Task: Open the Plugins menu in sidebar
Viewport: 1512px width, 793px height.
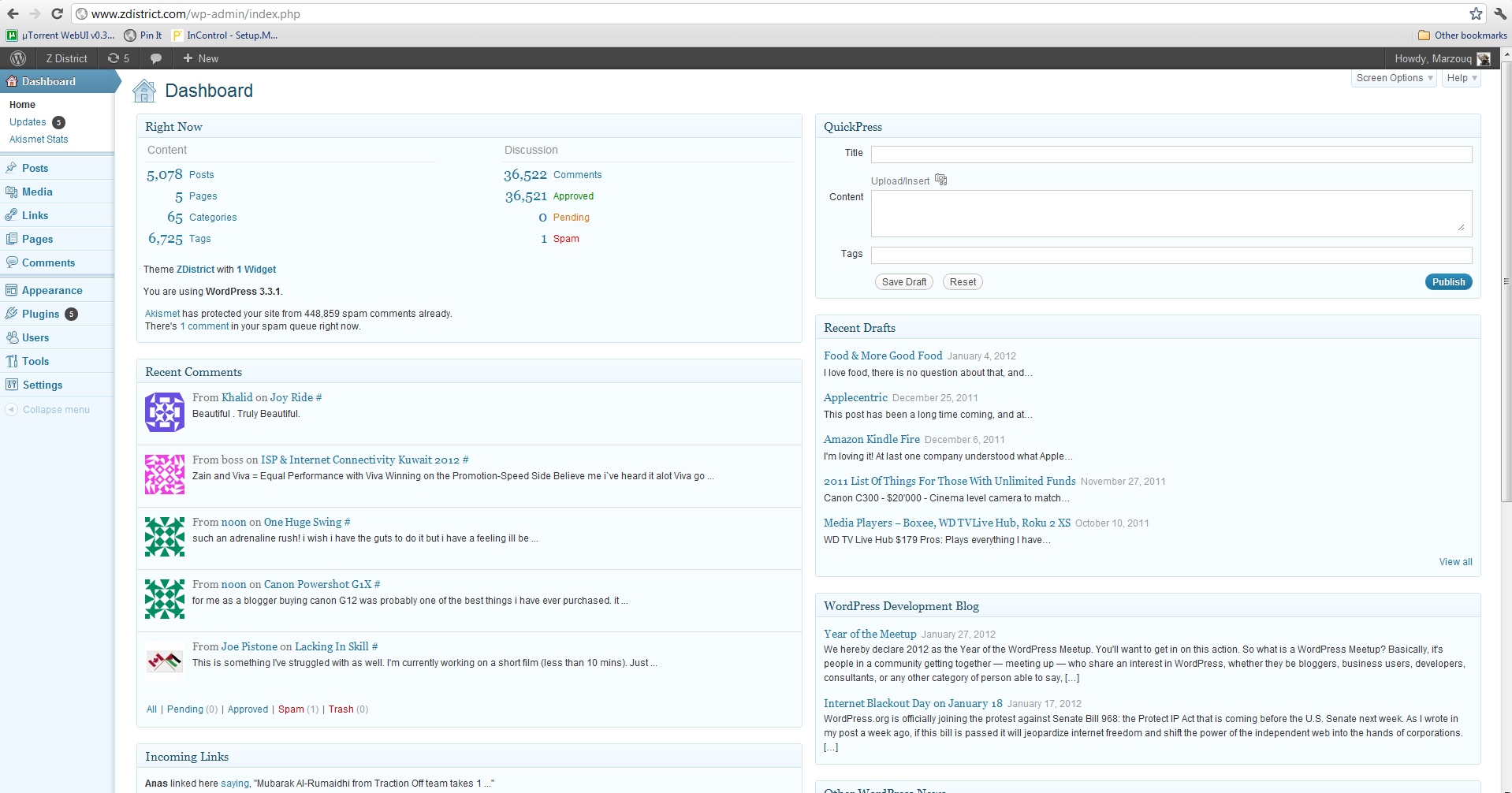Action: click(40, 314)
